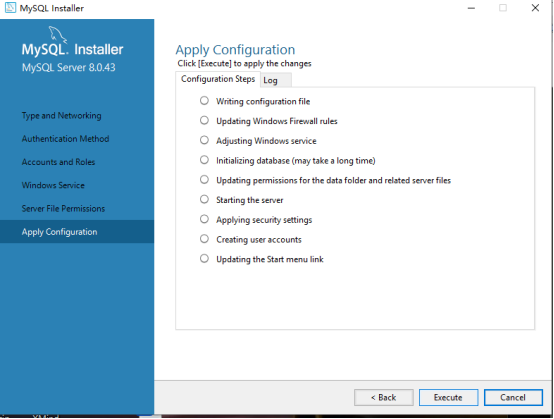Open Accounts and Roles step
Viewport: 554px width, 419px height.
(x=58, y=162)
